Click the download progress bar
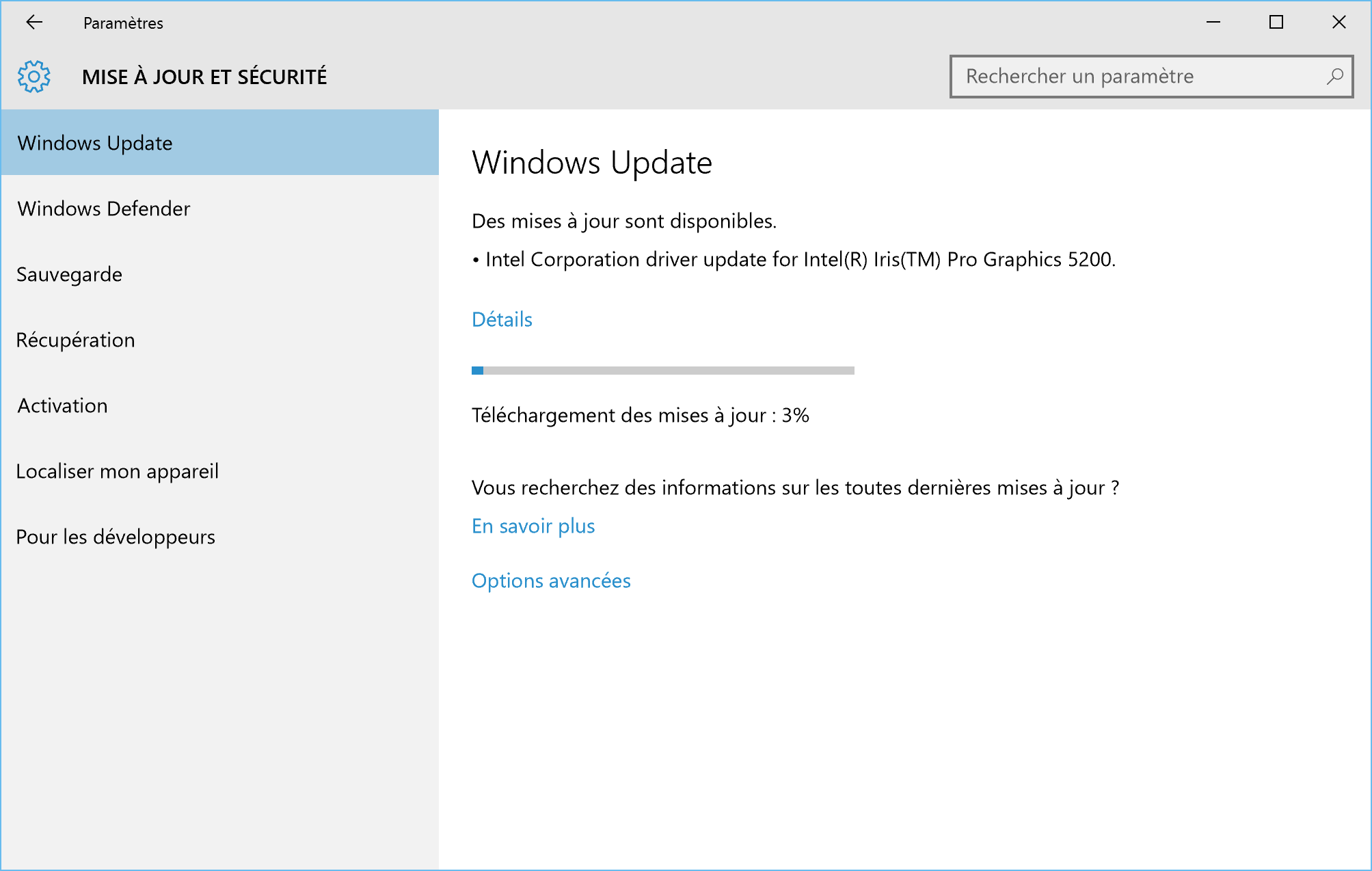 click(x=663, y=371)
